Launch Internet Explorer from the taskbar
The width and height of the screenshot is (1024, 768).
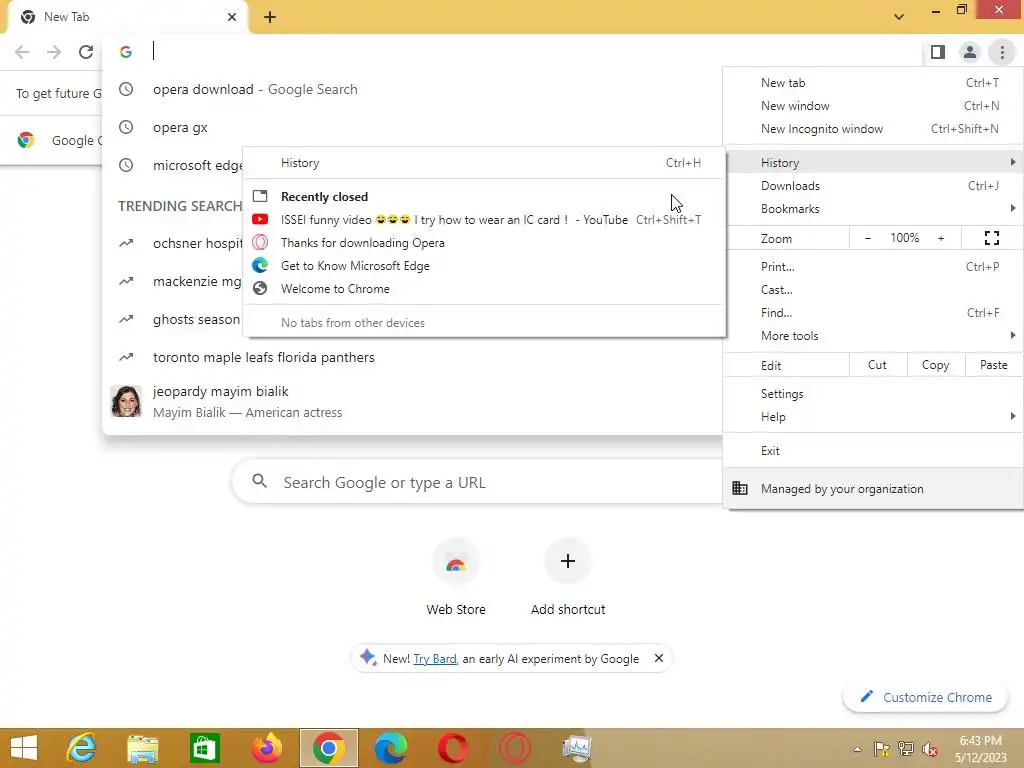point(81,748)
